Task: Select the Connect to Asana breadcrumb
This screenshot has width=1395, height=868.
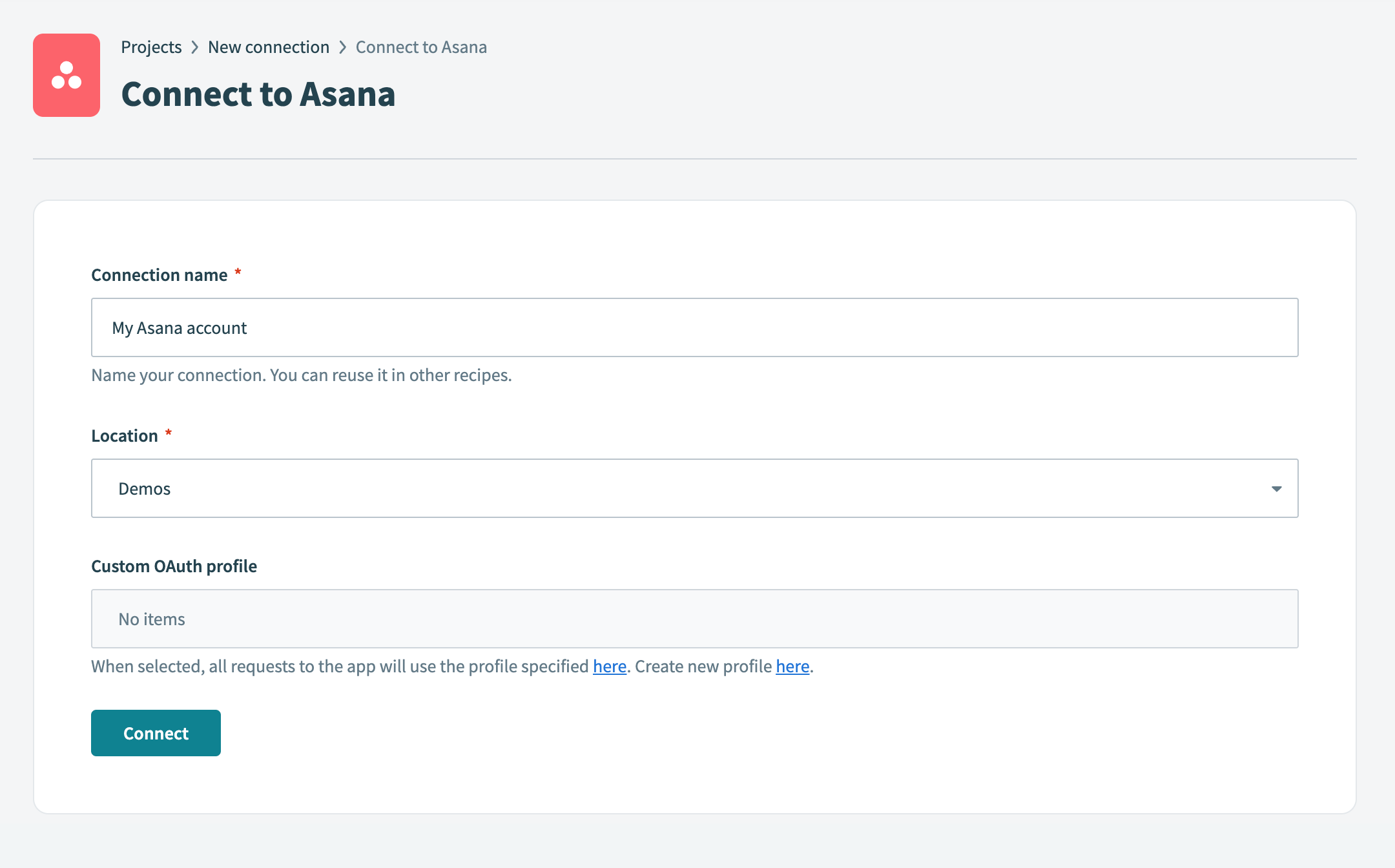Action: 420,46
